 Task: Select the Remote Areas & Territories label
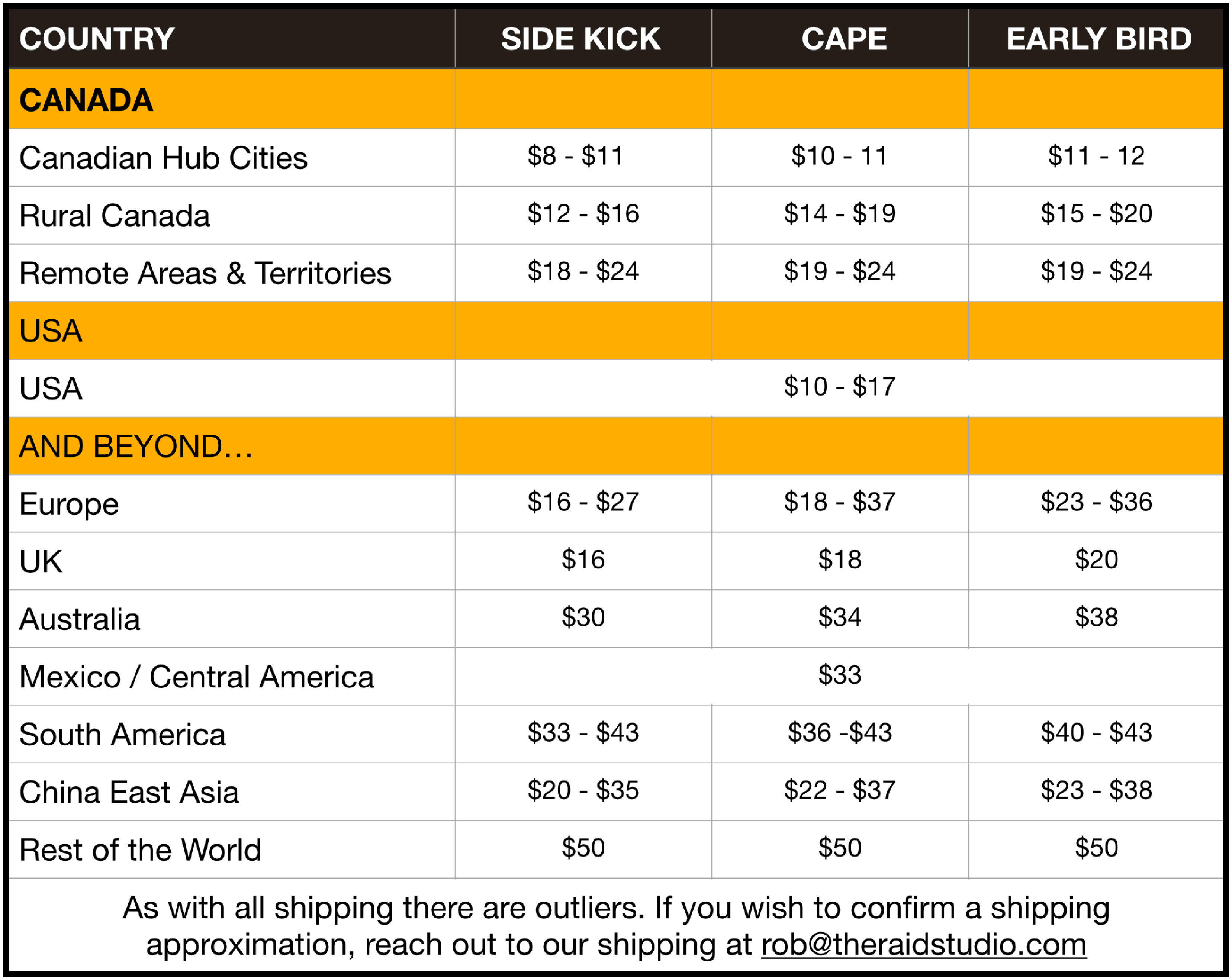205,273
